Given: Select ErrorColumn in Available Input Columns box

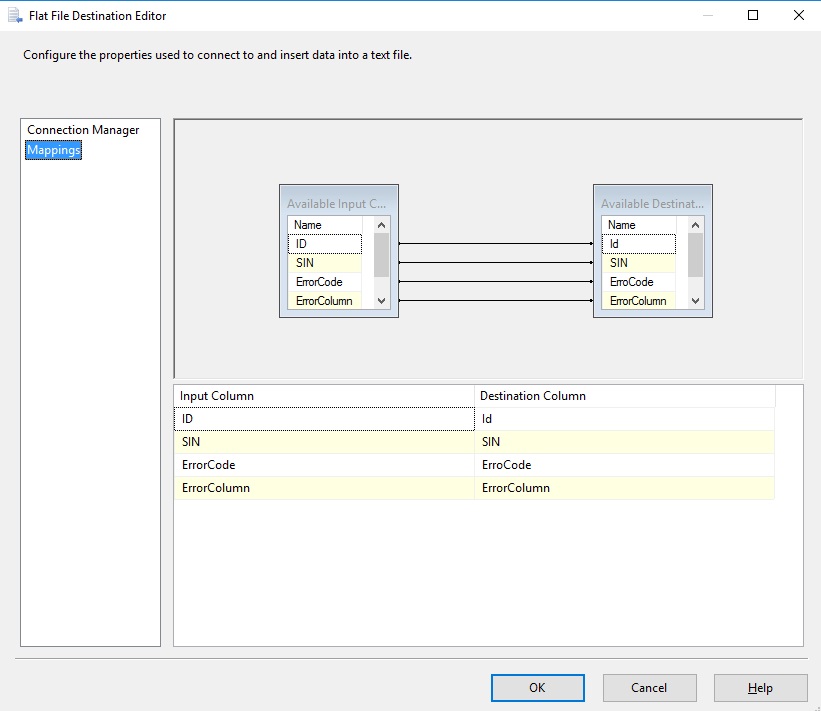Looking at the screenshot, I should tap(325, 301).
